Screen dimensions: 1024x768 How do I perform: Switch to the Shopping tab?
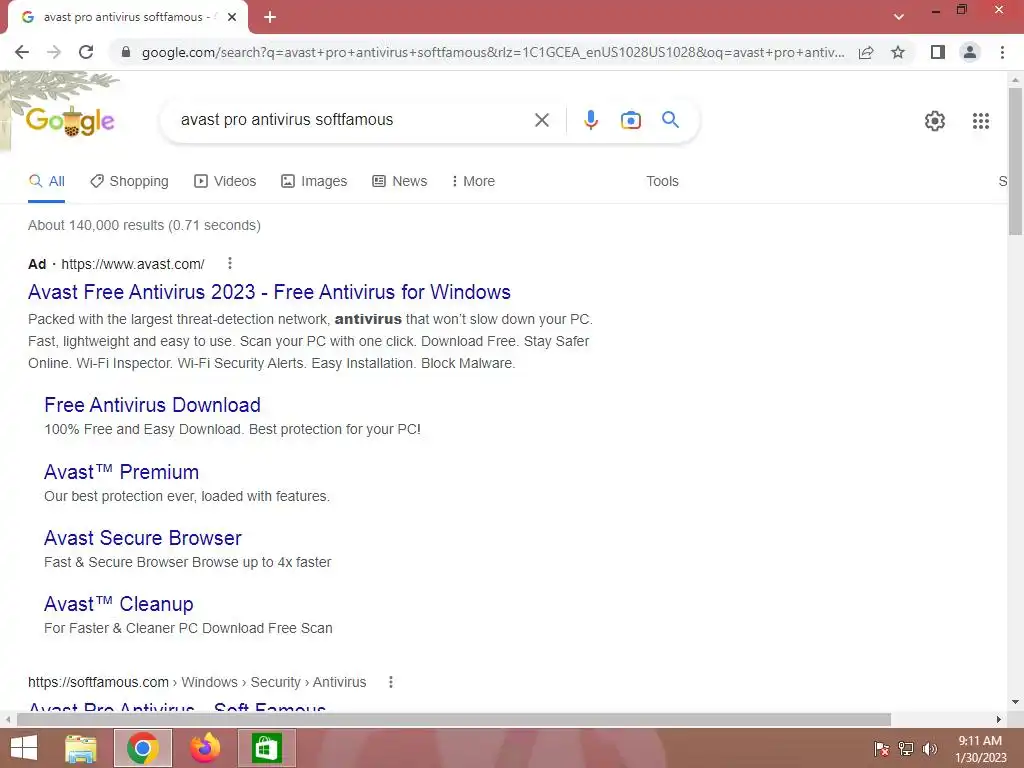(129, 182)
